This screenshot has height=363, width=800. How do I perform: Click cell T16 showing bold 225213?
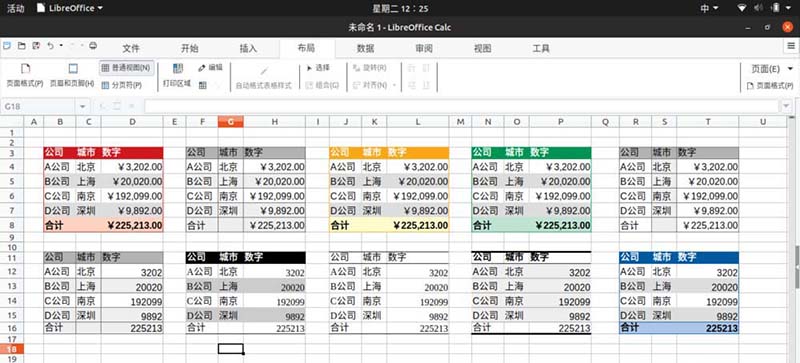coord(708,328)
